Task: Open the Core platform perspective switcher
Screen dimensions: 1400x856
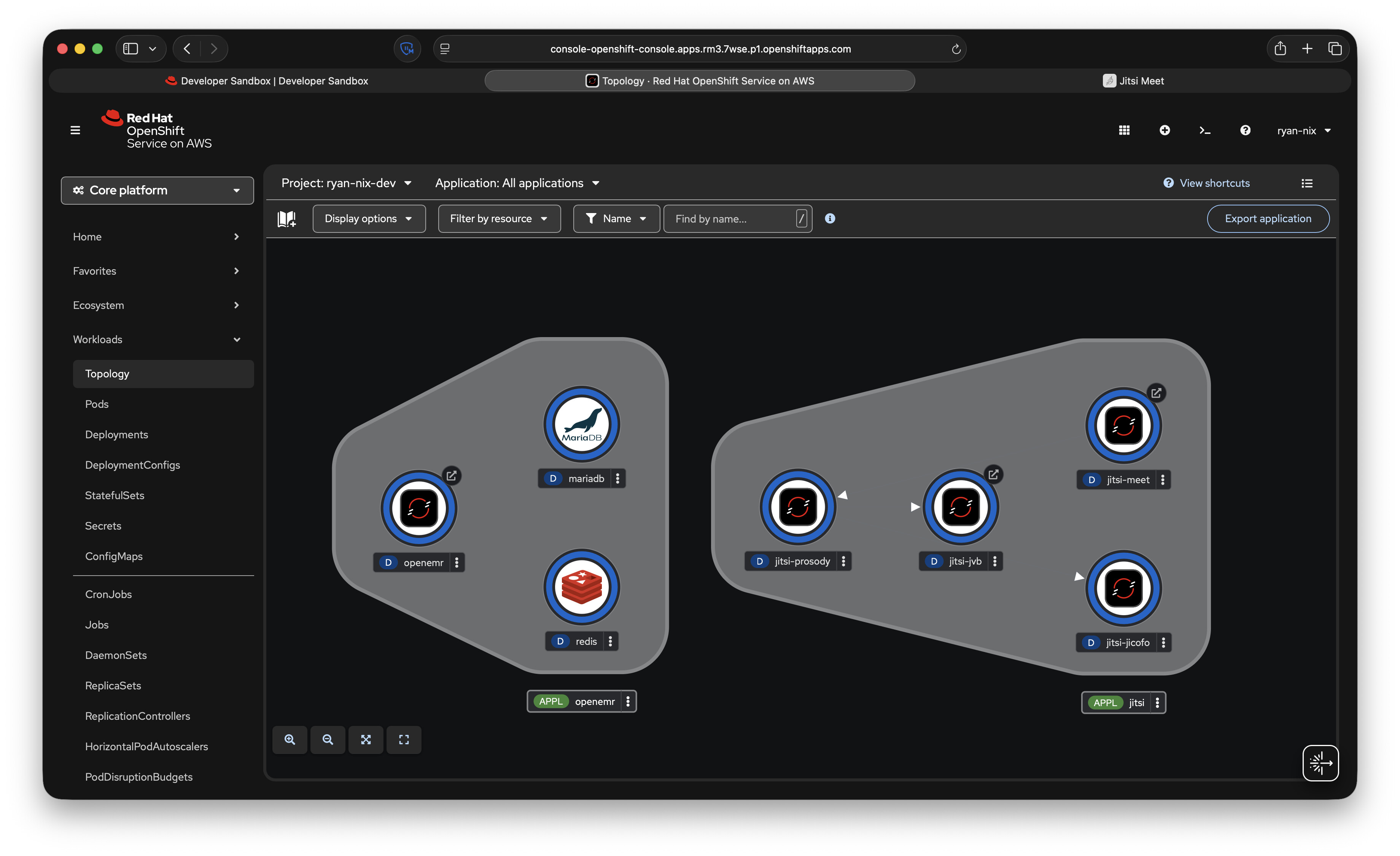Action: tap(157, 190)
